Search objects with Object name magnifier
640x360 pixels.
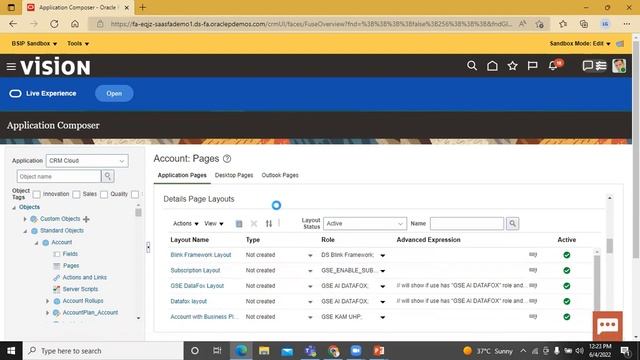(108, 176)
